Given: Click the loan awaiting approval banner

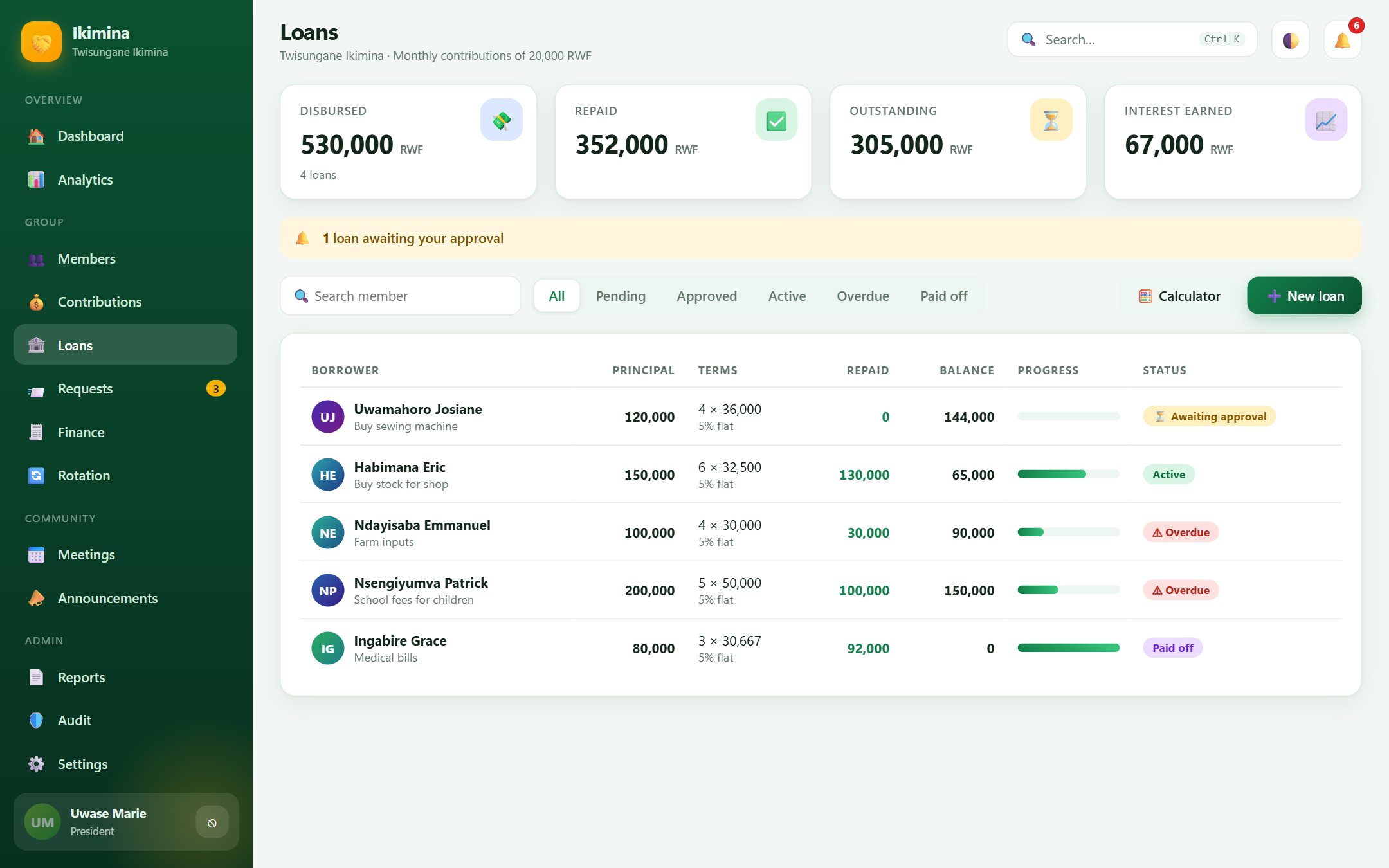Looking at the screenshot, I should click(821, 239).
